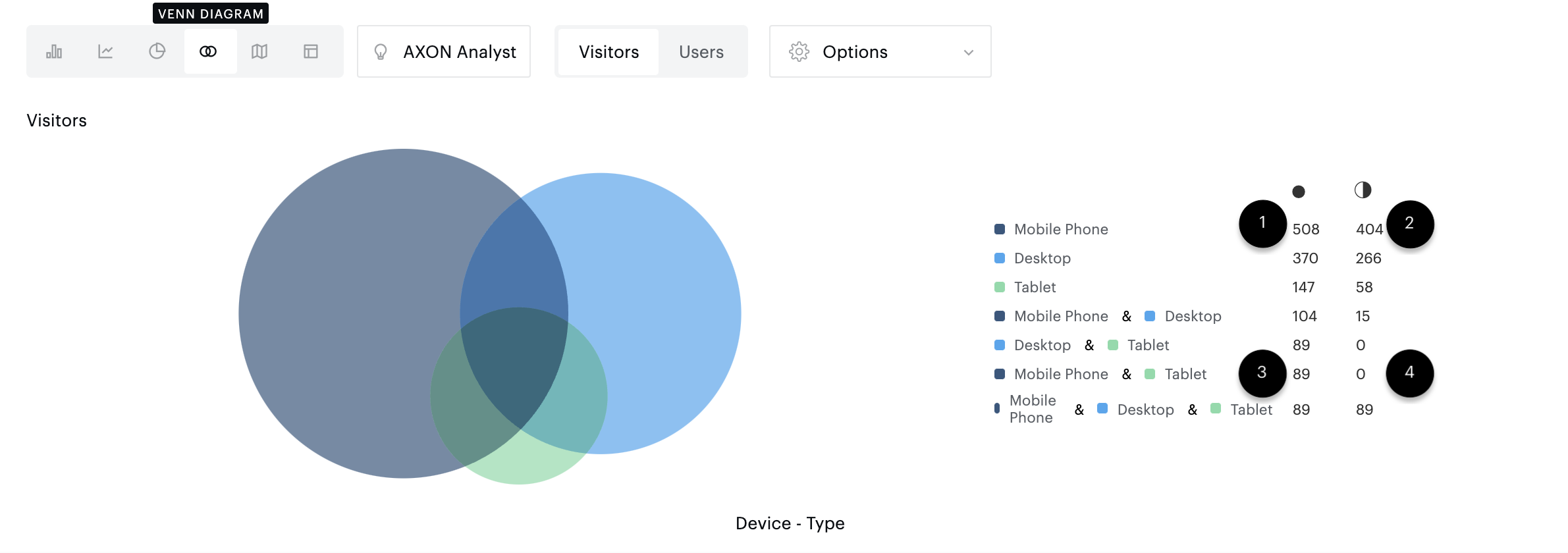The height and width of the screenshot is (553, 1568).
Task: Toggle metric to Users
Action: click(701, 52)
